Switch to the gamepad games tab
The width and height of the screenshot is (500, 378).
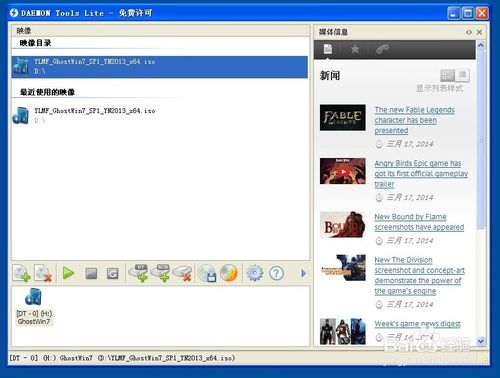tap(382, 49)
